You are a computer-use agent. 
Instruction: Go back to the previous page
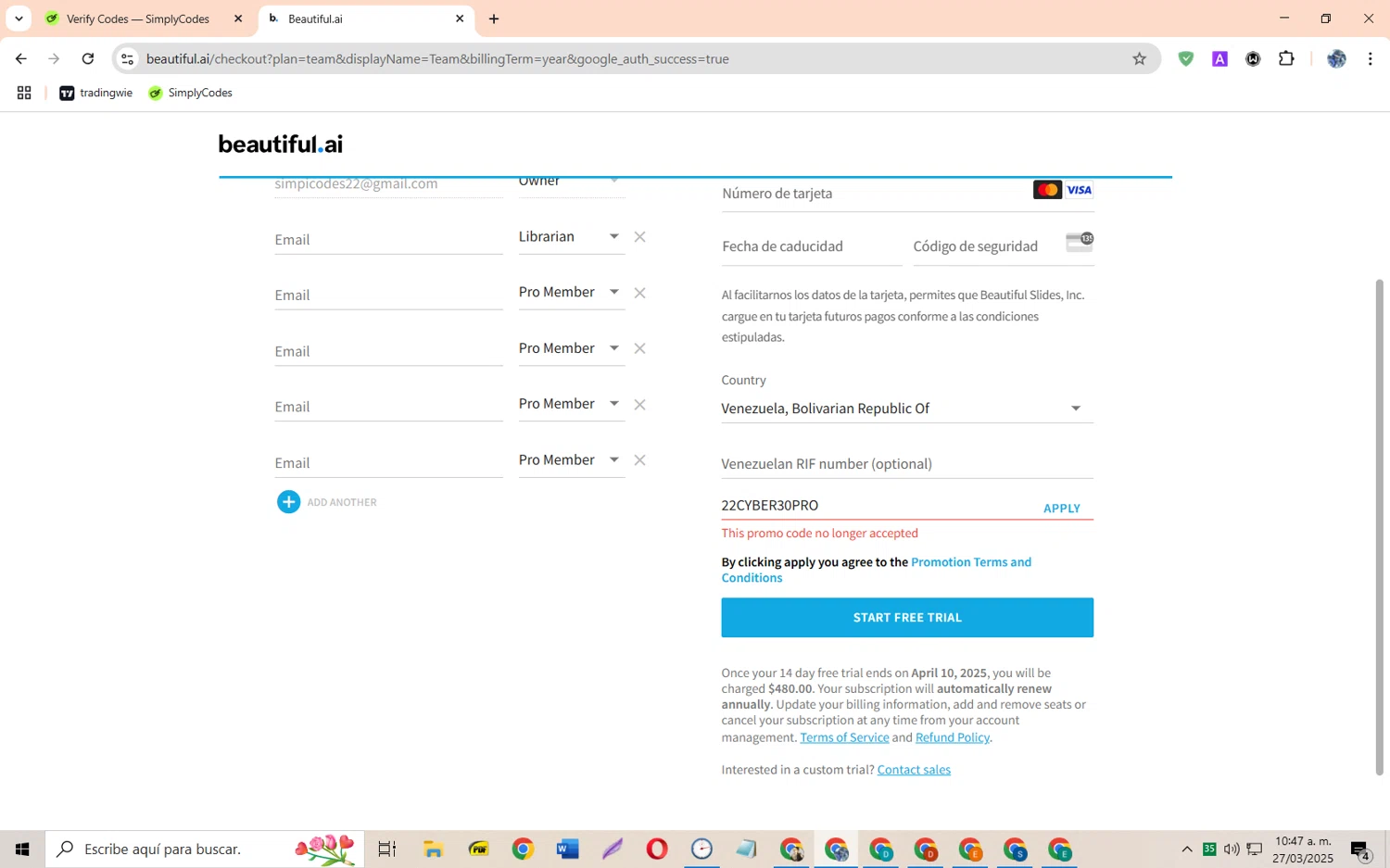coord(20,58)
